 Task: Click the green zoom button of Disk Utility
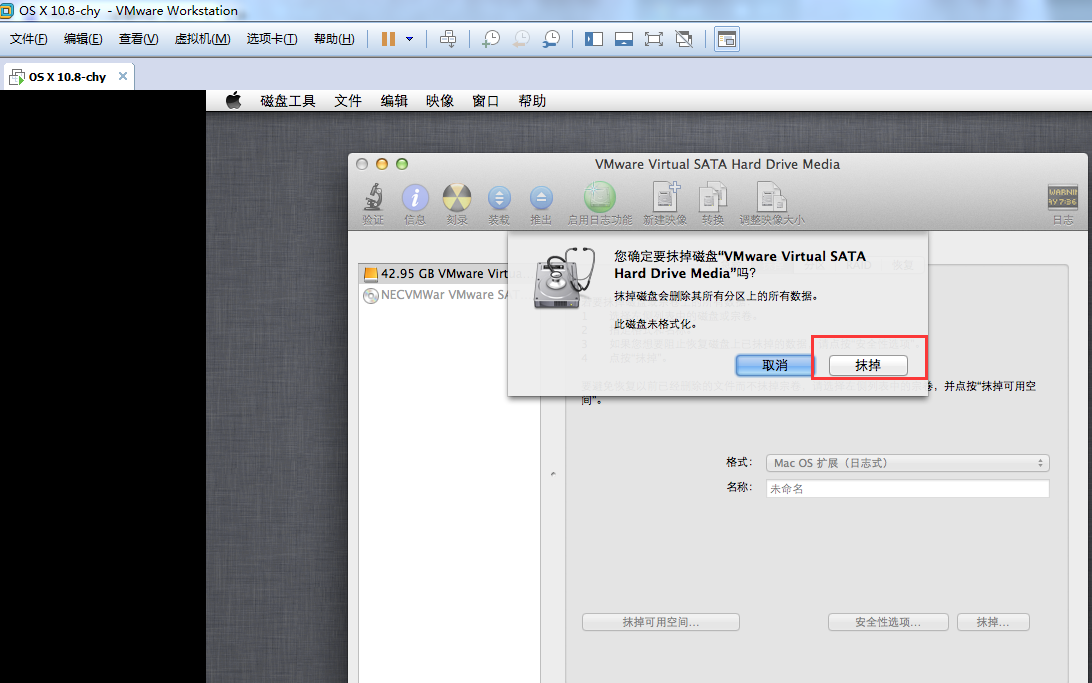(402, 164)
